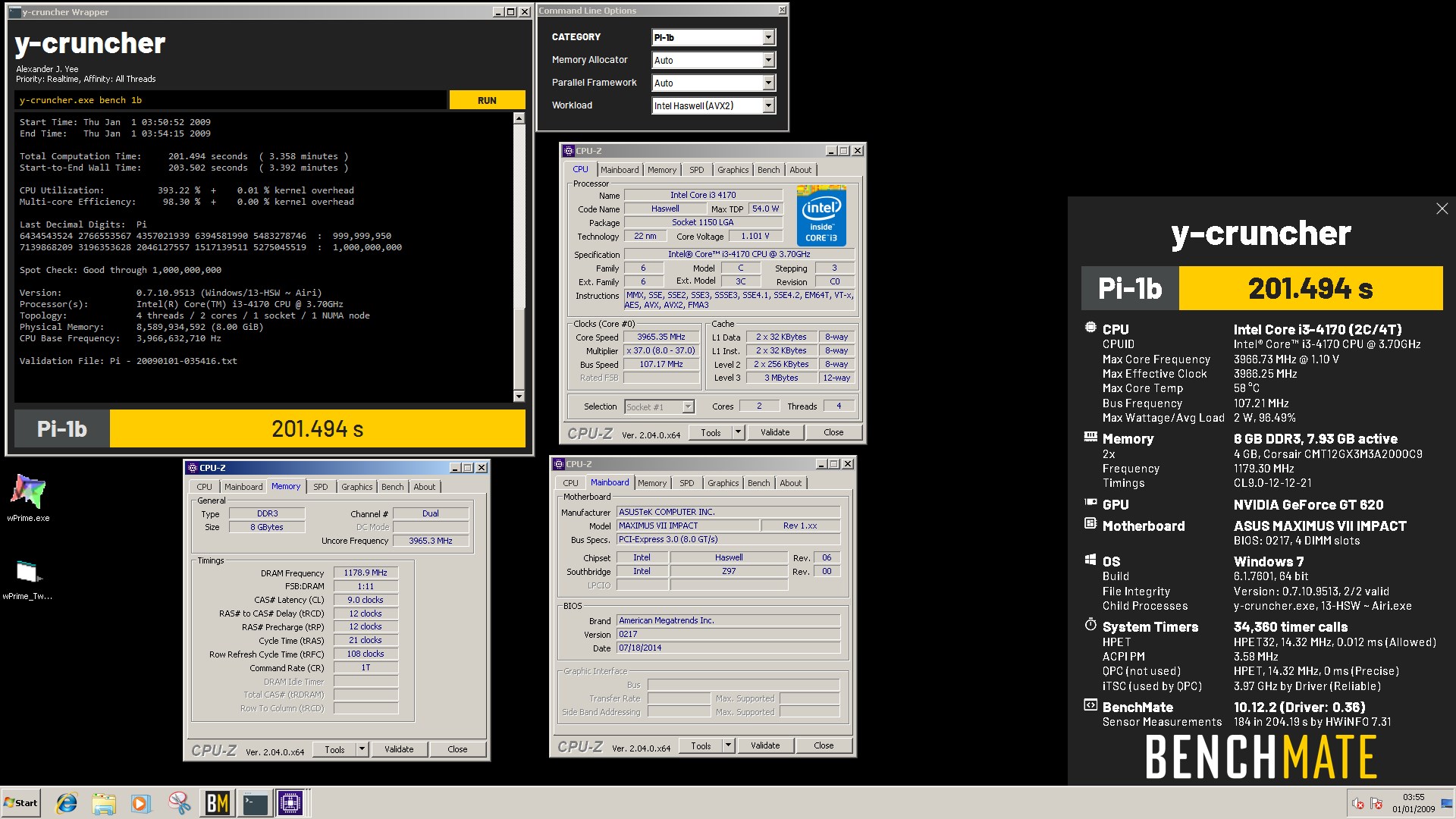The image size is (1456, 819).
Task: Click the taskbar clock showing 03:55
Action: pos(1414,803)
